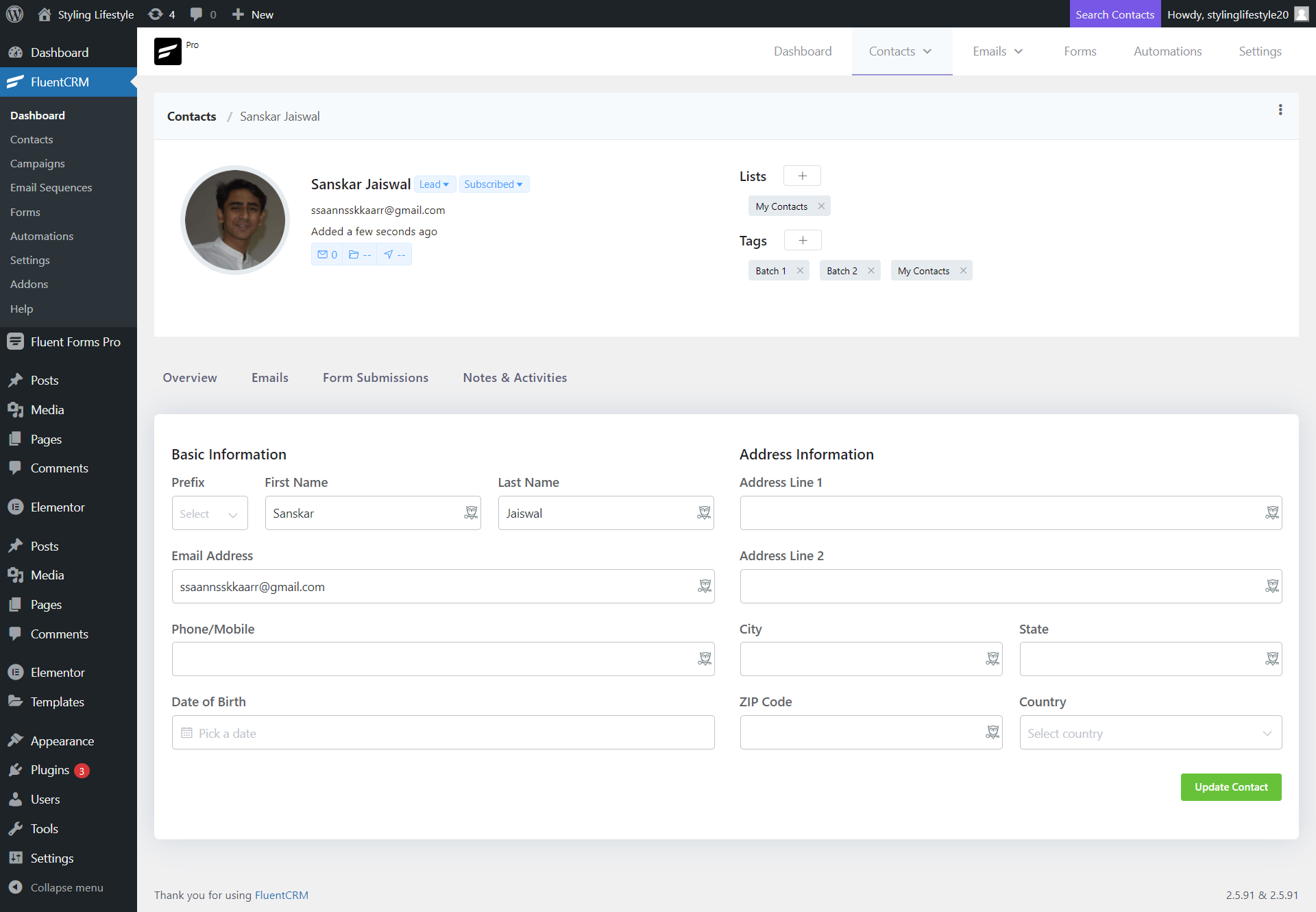Remove the My Contacts tag
The height and width of the screenshot is (912, 1316).
click(x=963, y=270)
